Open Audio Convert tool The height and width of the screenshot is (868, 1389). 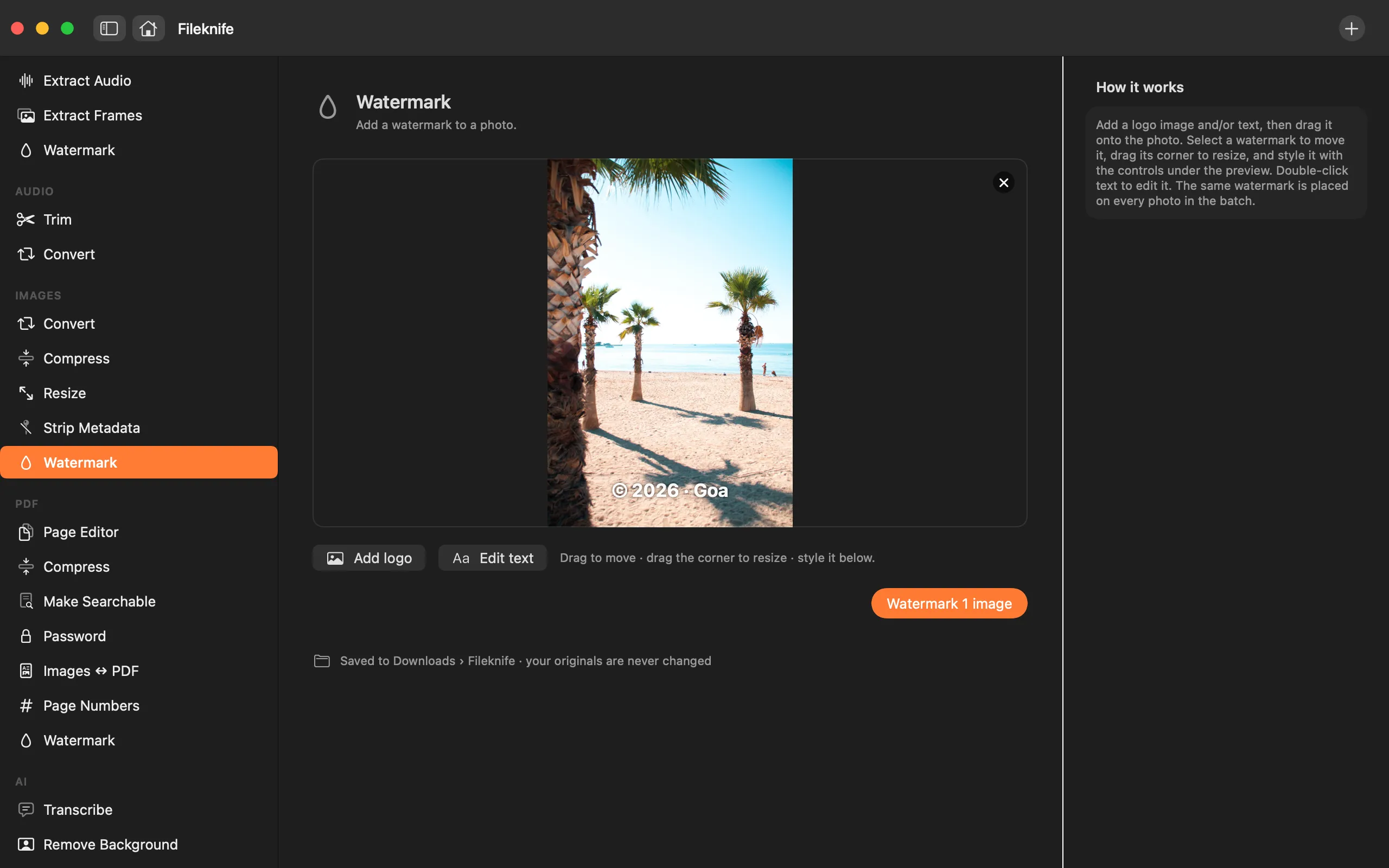tap(139, 254)
